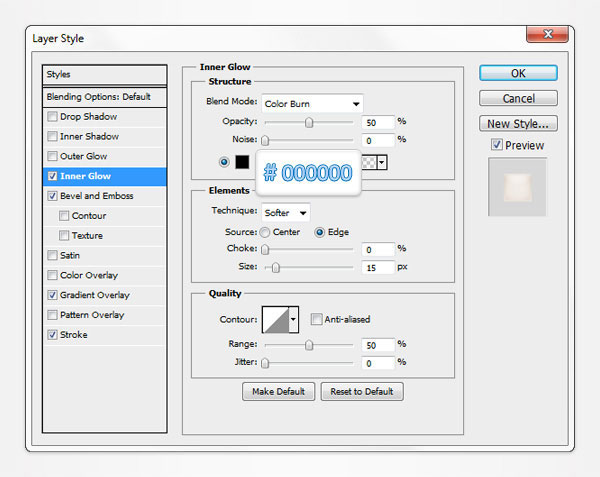This screenshot has height=477, width=600.
Task: Choose Center as the glow source
Action: (x=264, y=232)
